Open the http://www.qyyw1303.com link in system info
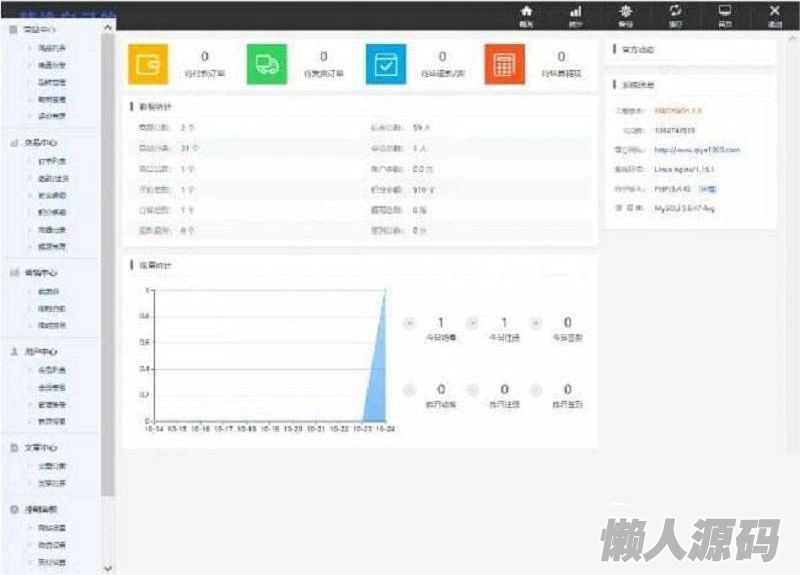800x575 pixels. (697, 150)
